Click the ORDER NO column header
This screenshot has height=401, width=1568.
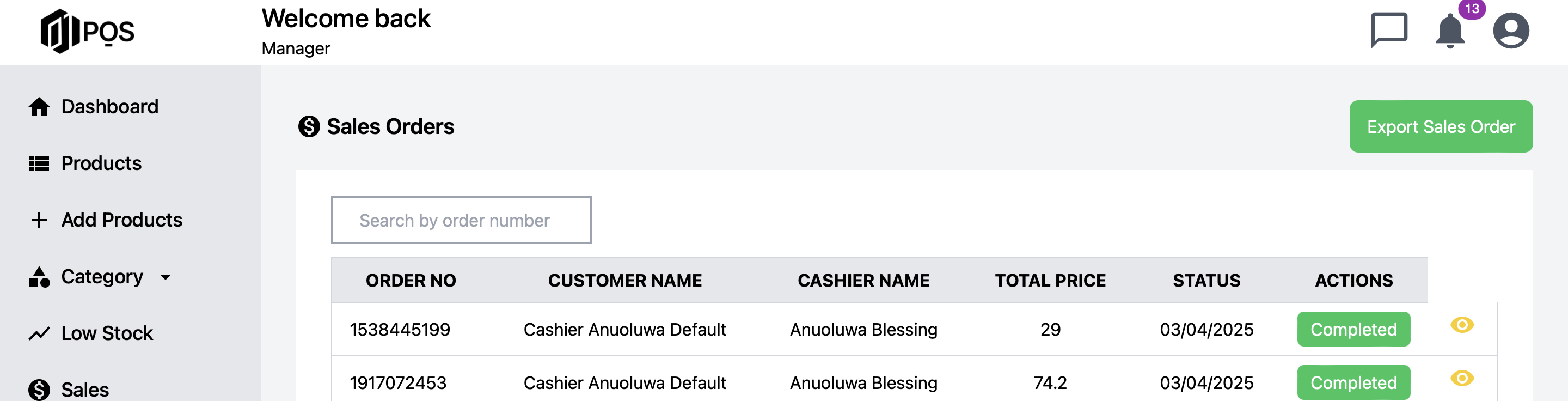point(411,281)
